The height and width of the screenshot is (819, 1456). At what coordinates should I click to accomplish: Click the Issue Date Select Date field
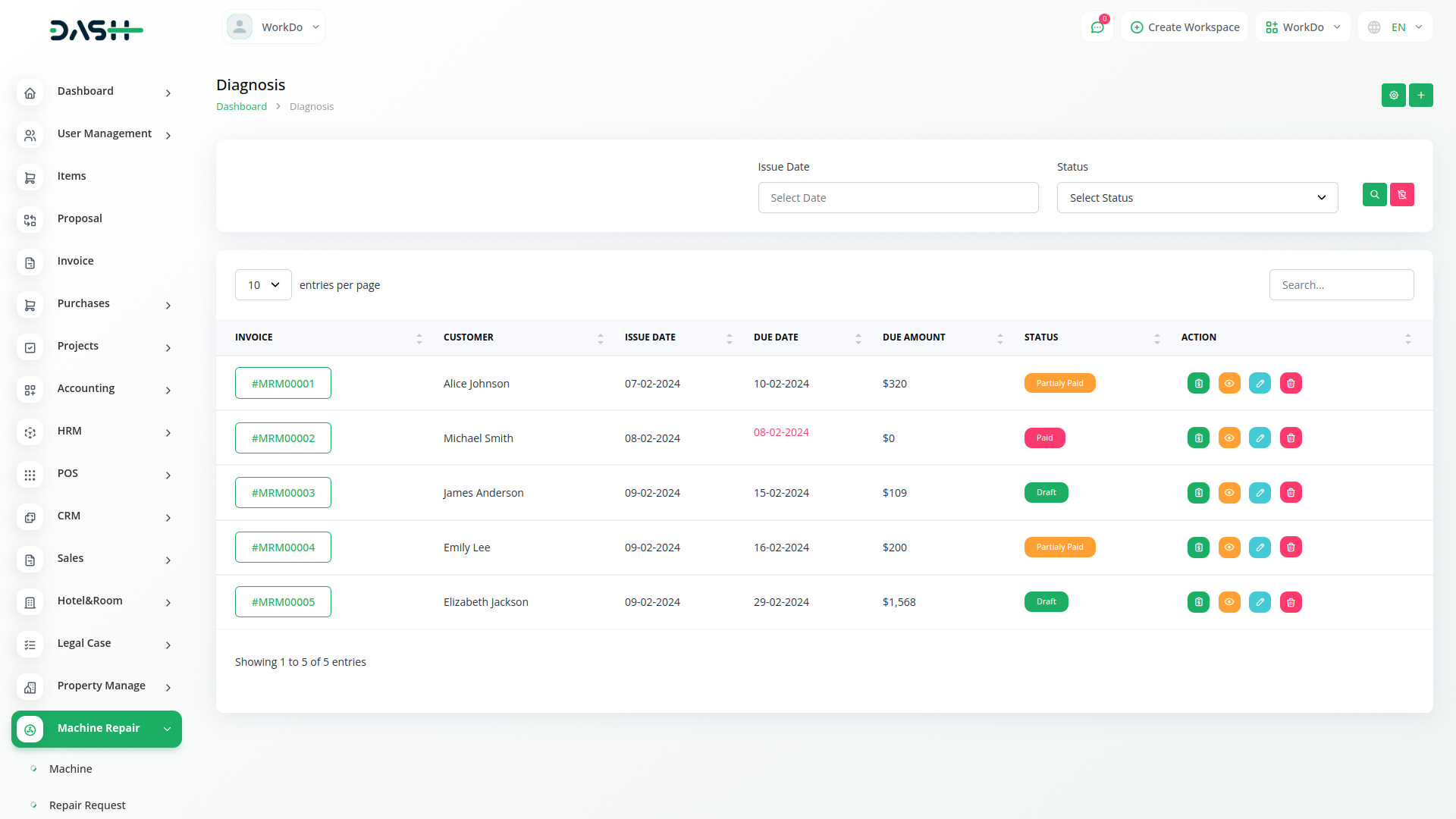(x=898, y=198)
